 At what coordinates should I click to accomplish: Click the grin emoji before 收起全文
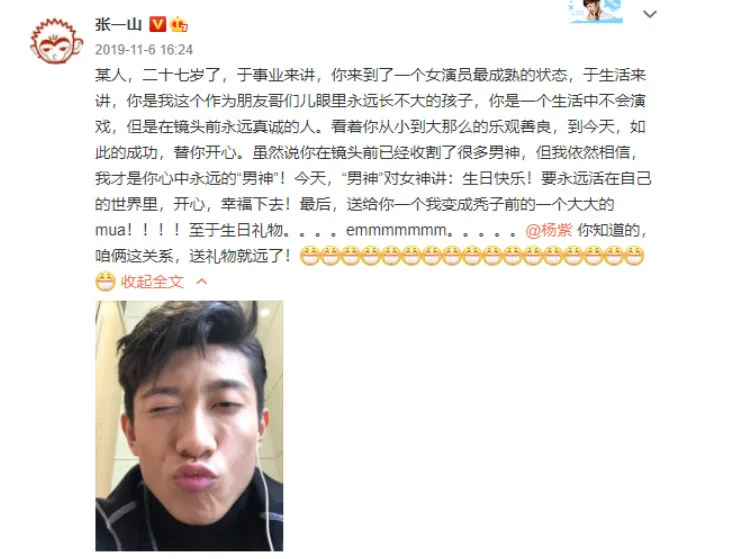click(105, 281)
